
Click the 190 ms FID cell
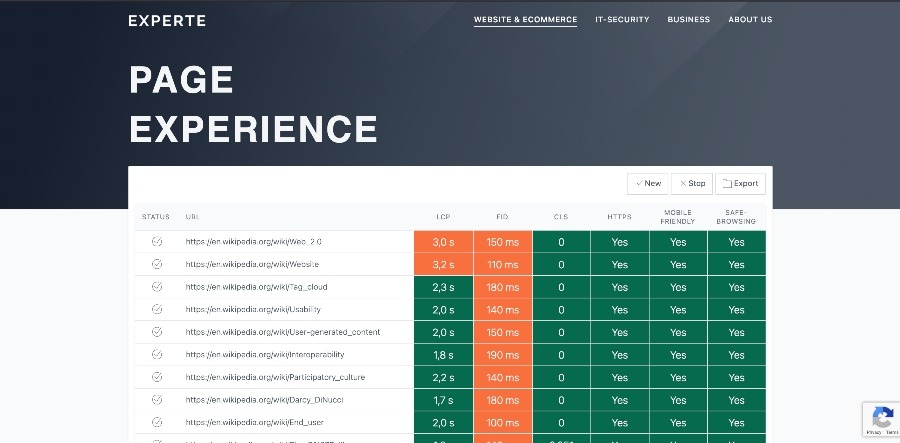click(x=503, y=355)
